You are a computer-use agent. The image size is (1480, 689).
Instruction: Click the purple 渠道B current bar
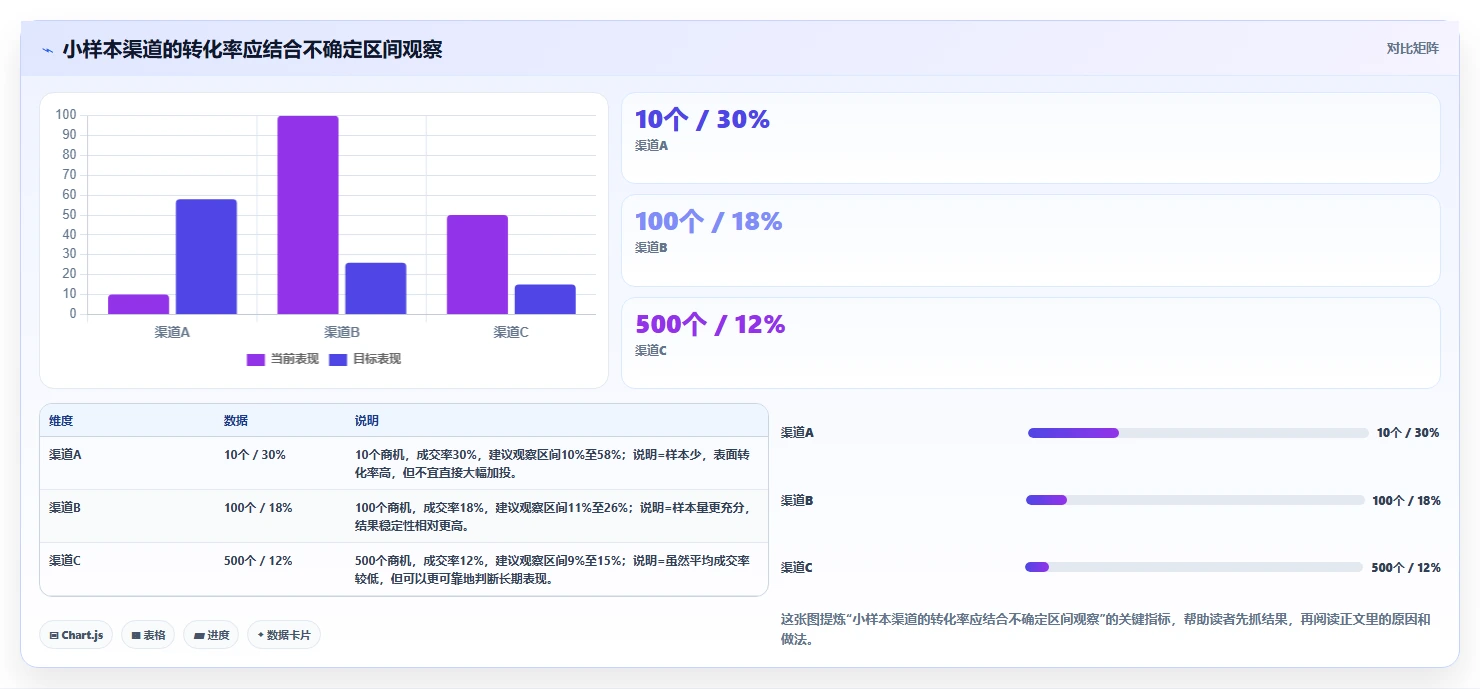click(308, 215)
